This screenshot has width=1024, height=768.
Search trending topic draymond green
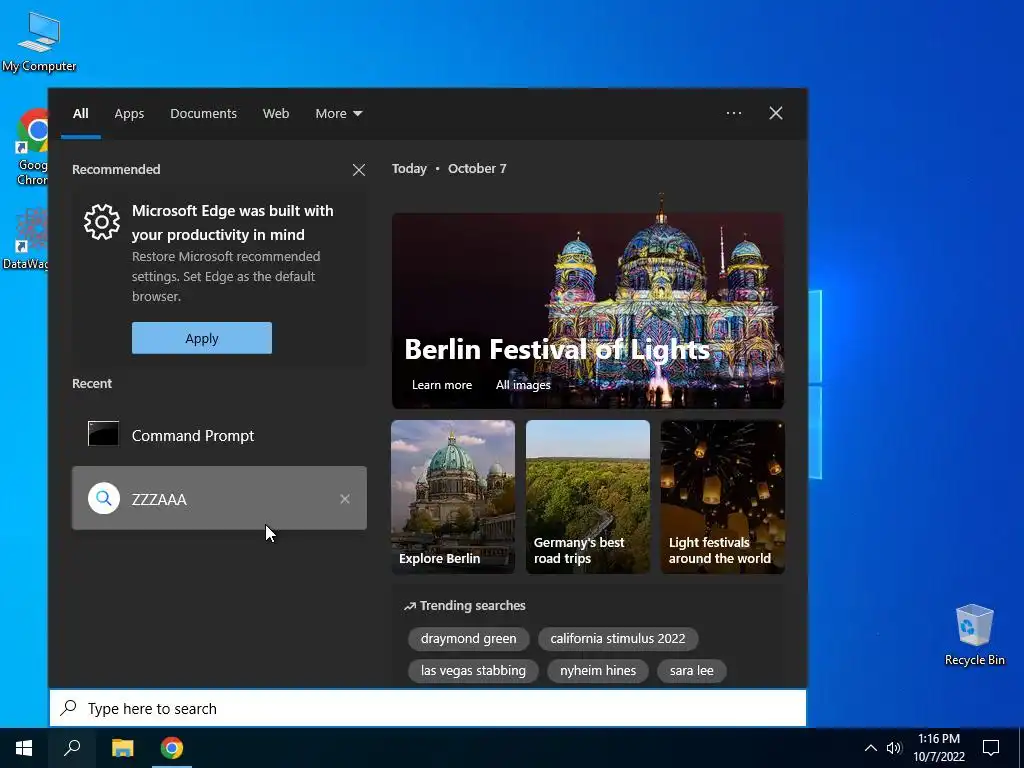[468, 639]
